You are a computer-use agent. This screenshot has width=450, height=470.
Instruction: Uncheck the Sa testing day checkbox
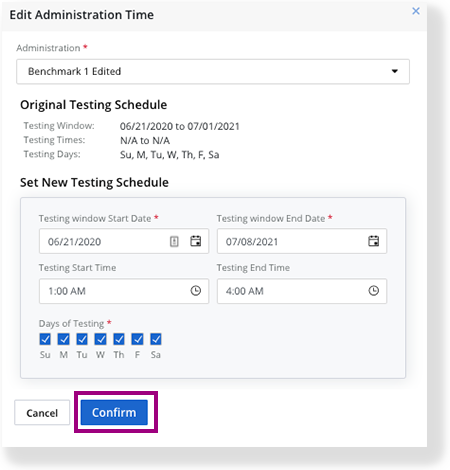click(x=156, y=339)
